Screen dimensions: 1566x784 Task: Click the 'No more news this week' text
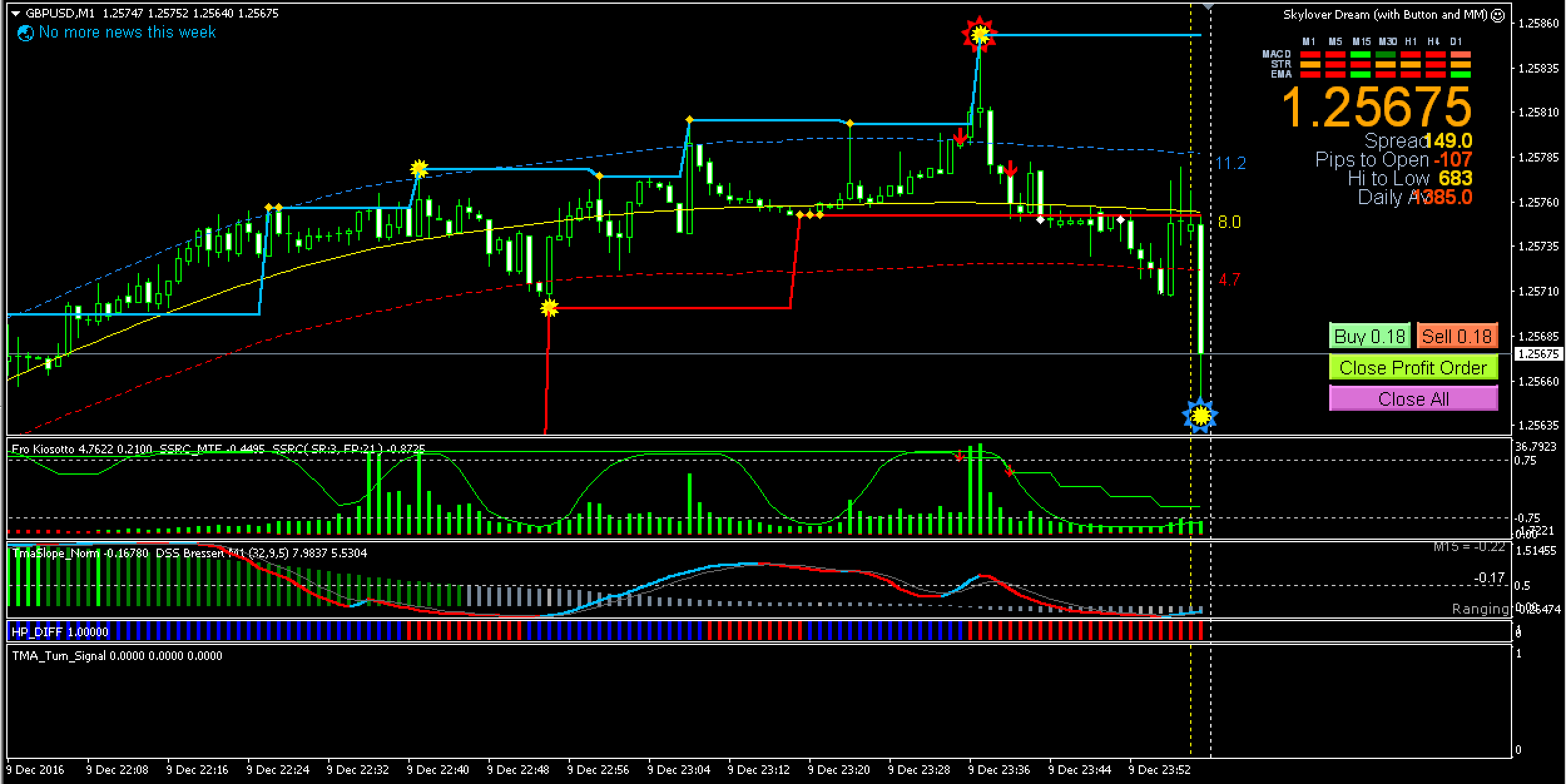127,33
